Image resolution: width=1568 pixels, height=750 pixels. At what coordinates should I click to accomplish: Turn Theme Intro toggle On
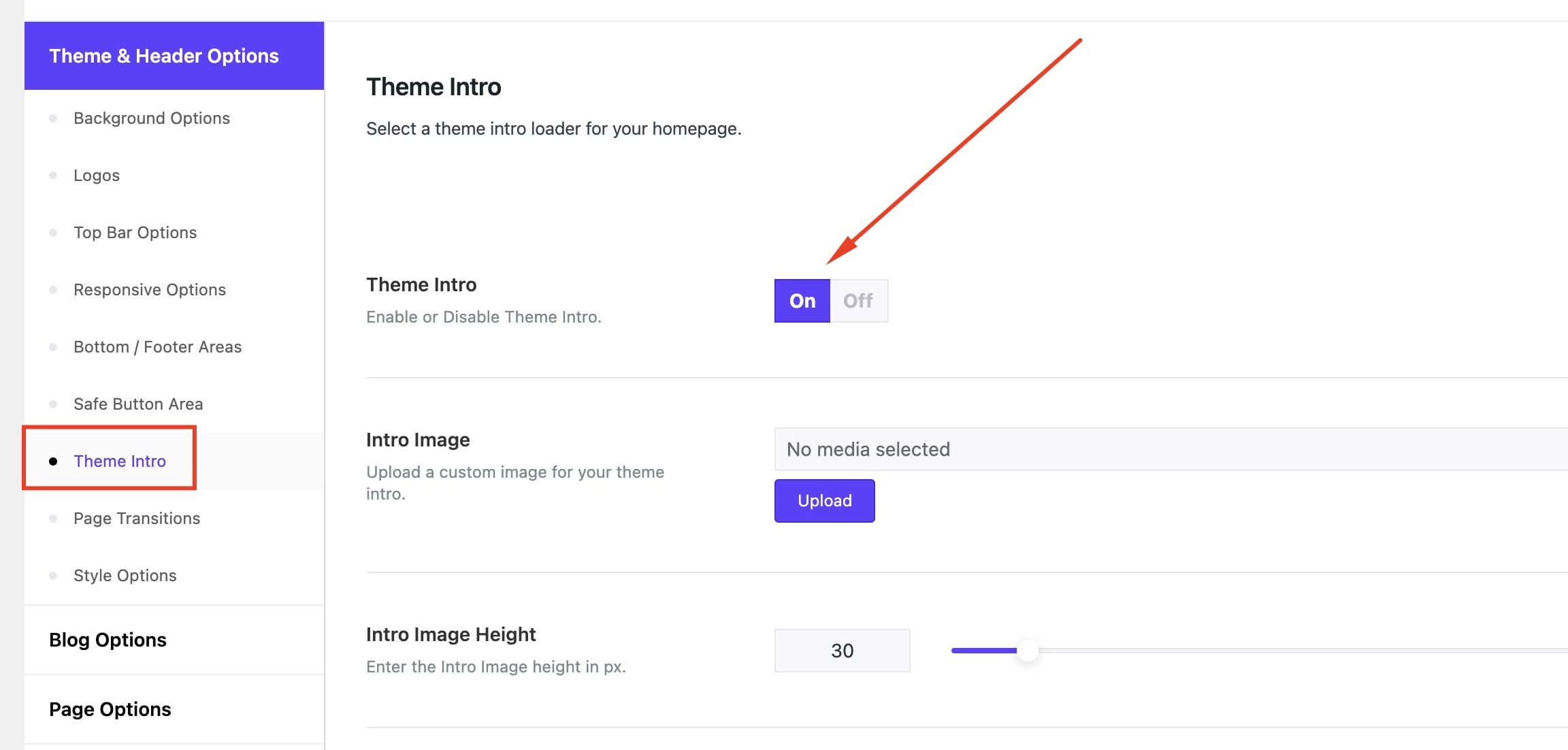tap(802, 301)
